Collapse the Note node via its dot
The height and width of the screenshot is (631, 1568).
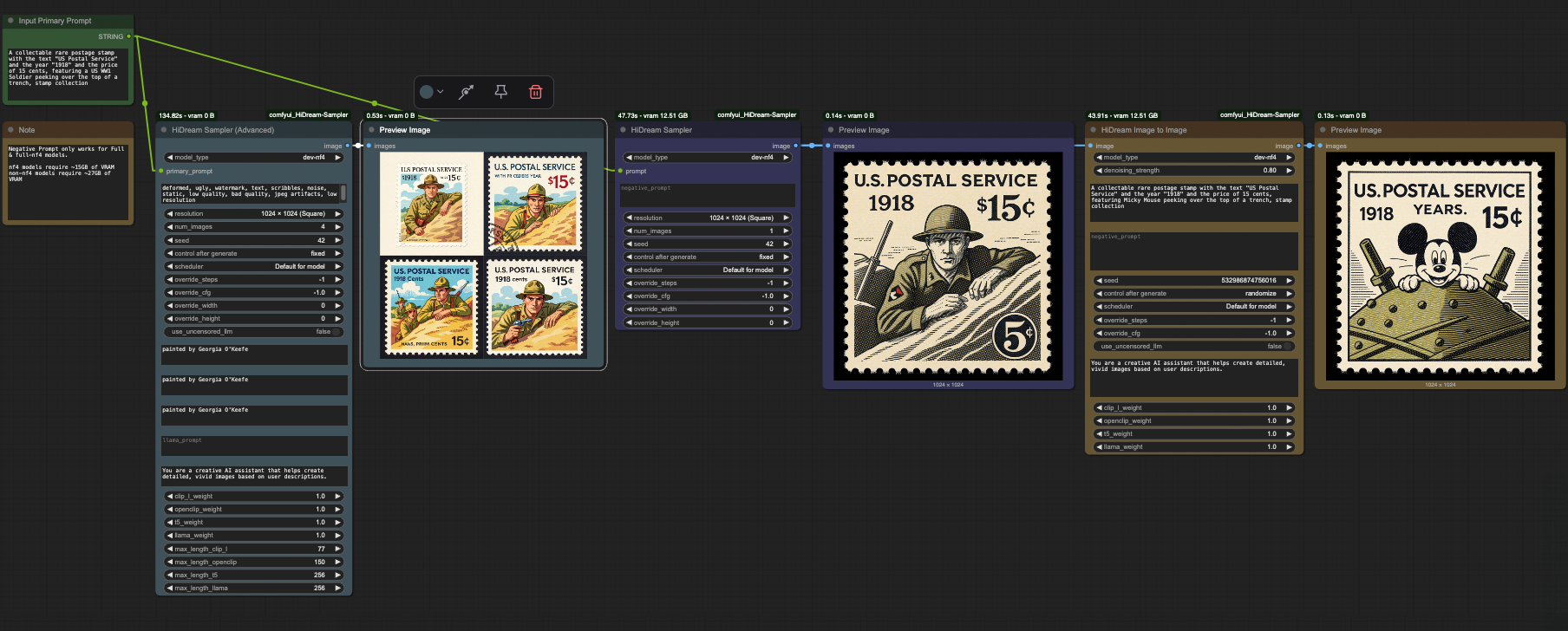[x=11, y=130]
